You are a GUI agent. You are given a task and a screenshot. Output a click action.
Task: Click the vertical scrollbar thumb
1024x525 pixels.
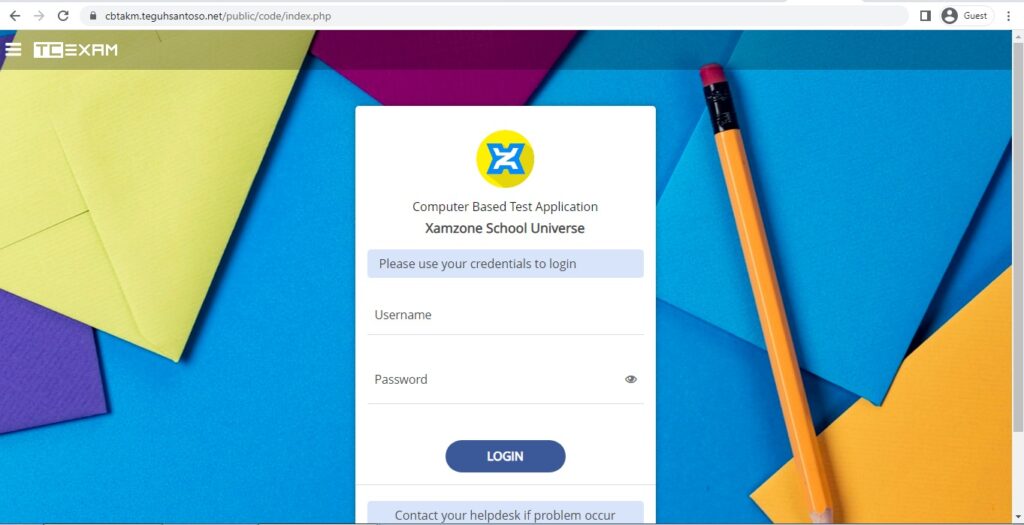(1018, 235)
